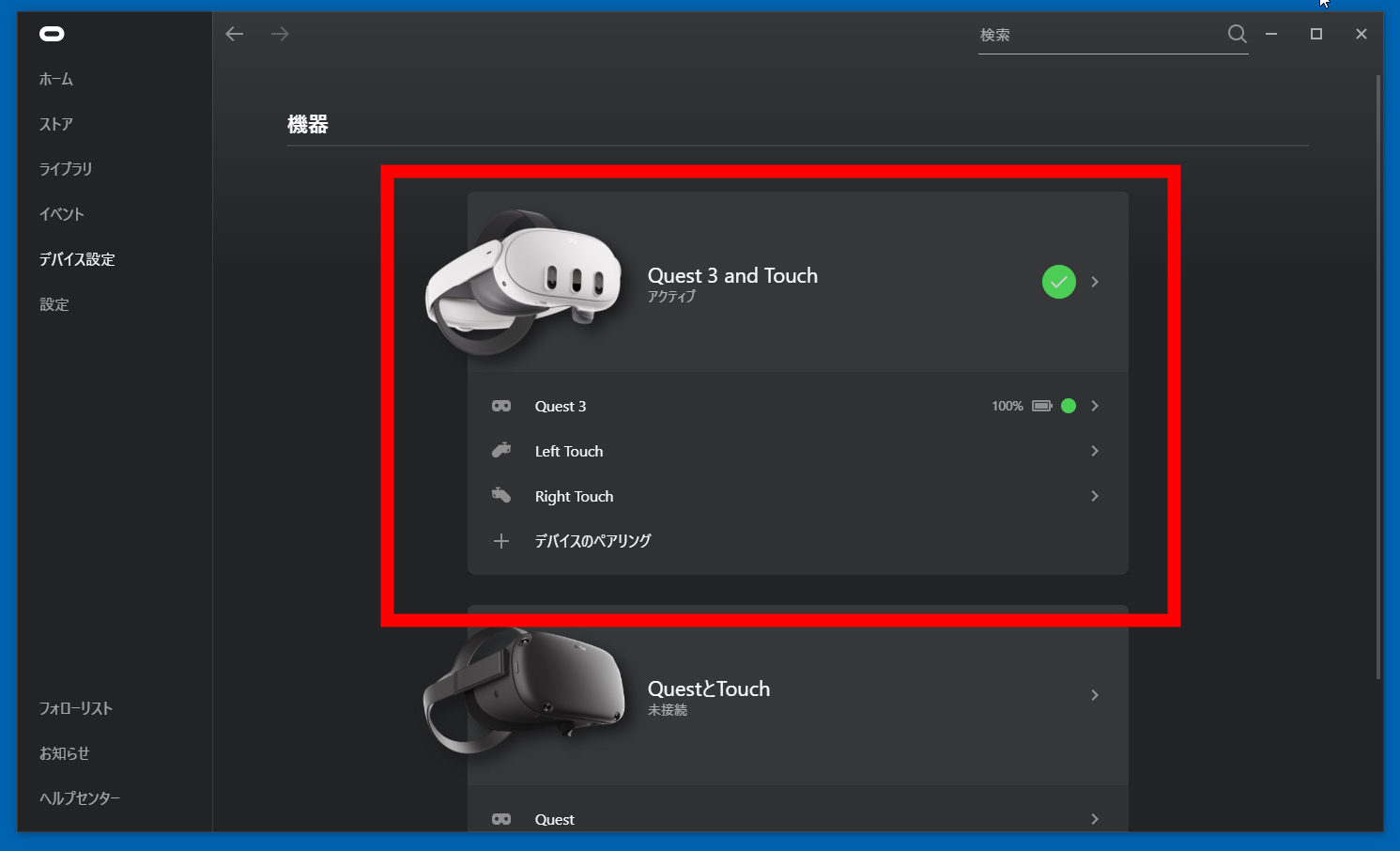Click the 検索 search input field

pos(1097,35)
